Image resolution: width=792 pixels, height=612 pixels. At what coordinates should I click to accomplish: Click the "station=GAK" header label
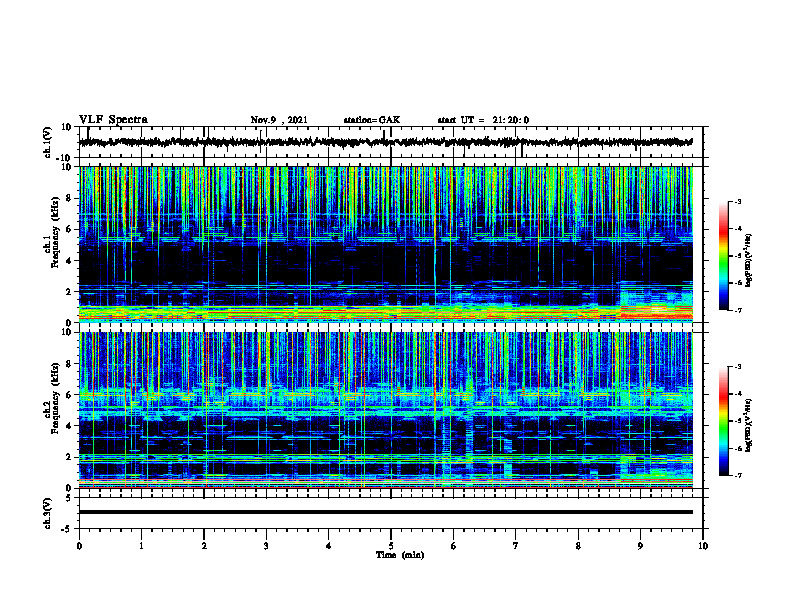click(x=372, y=120)
